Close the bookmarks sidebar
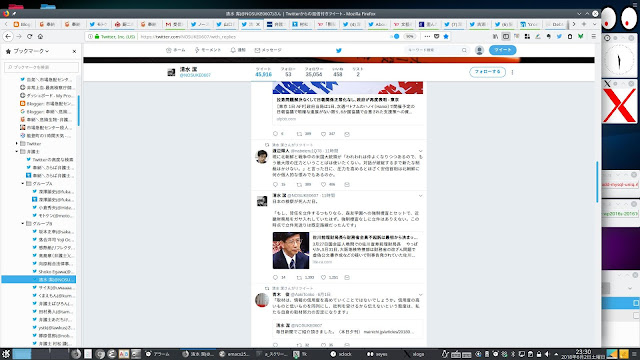Viewport: 640px width, 360px height. pyautogui.click(x=74, y=51)
